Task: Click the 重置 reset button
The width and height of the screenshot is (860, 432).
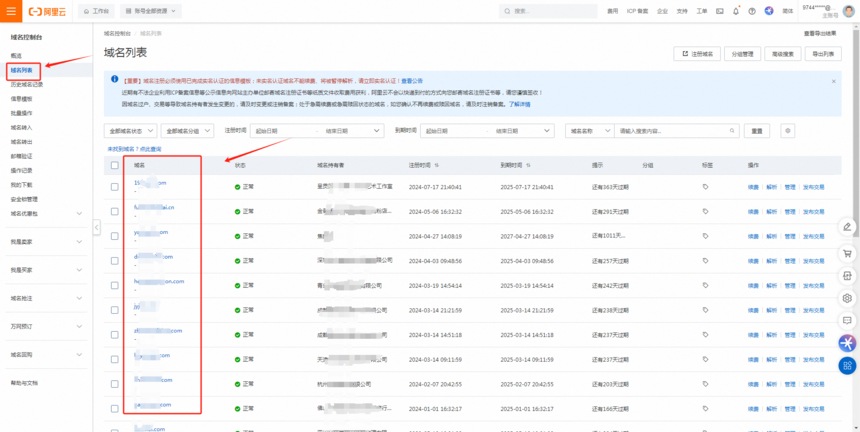Action: click(x=757, y=131)
